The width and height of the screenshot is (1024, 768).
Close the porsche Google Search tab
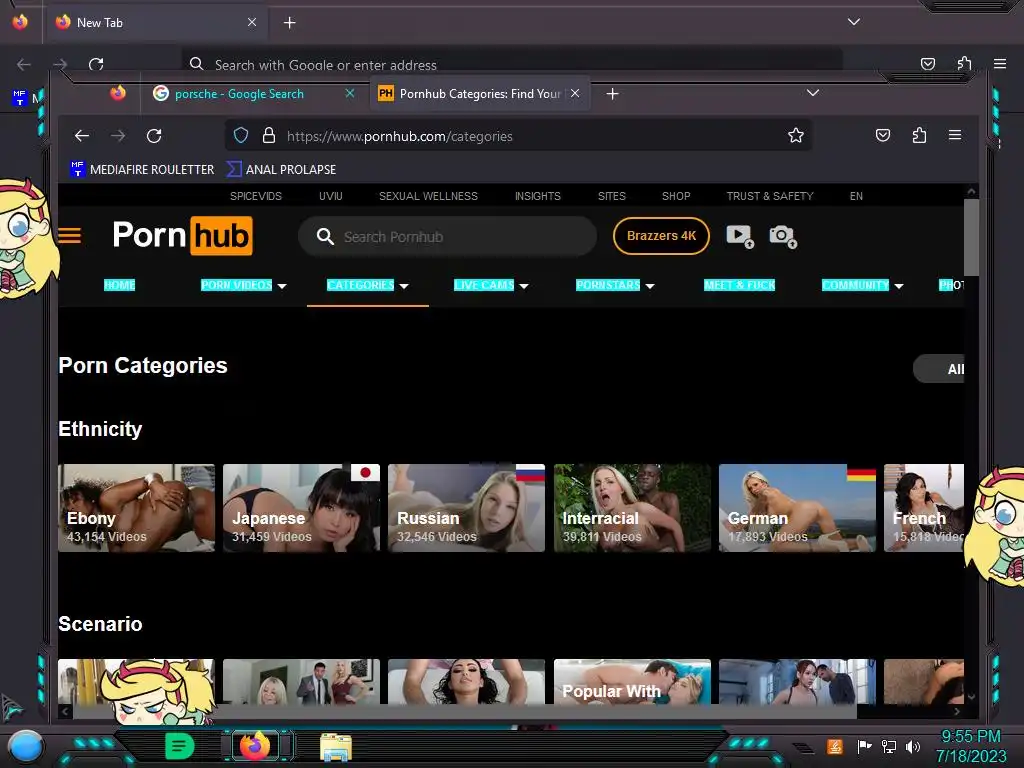pos(350,93)
